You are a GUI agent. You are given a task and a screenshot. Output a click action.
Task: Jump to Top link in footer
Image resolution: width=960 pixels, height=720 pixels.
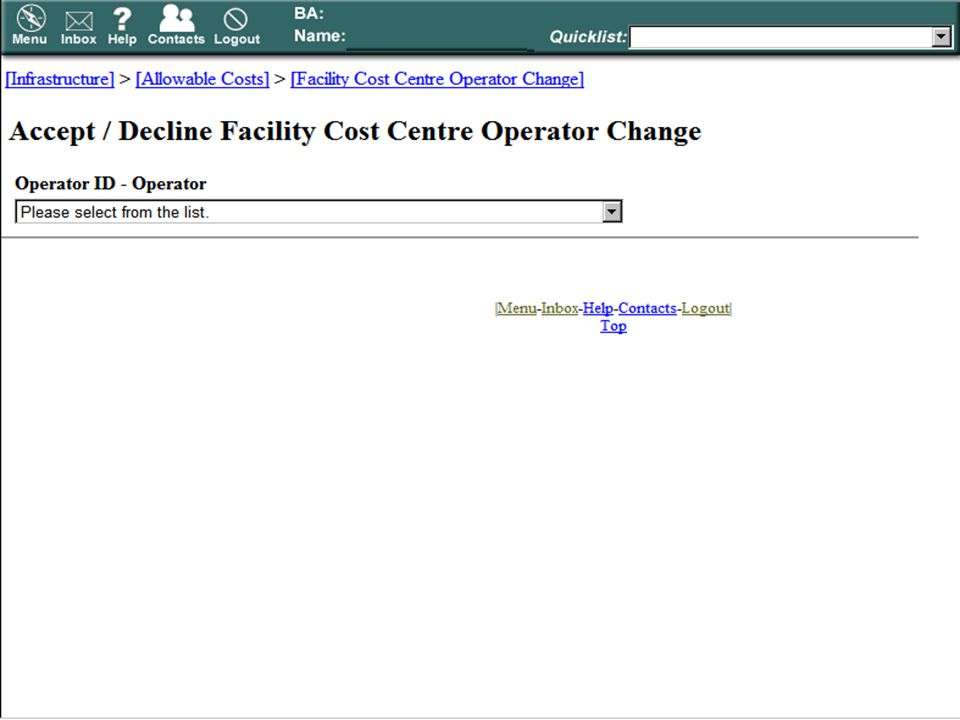[x=613, y=326]
